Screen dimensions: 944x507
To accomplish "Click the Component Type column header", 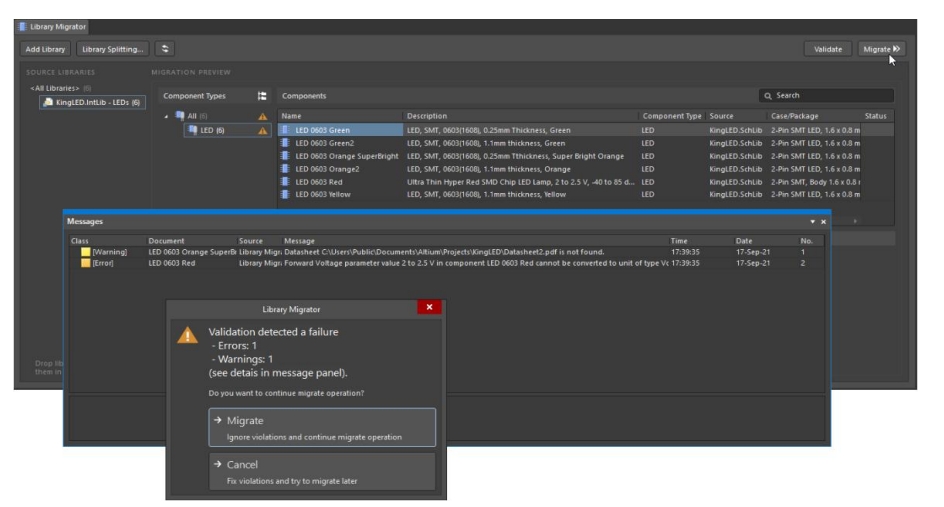I will 671,116.
